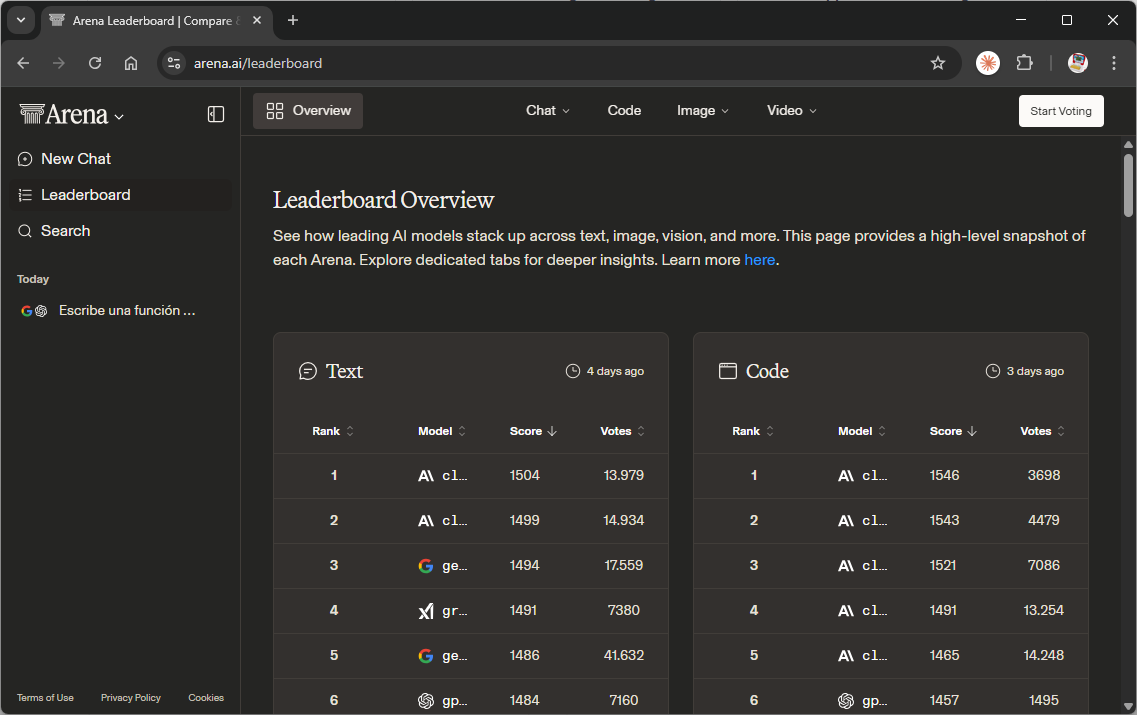Viewport: 1137px width, 715px height.
Task: Open rank 3 Google model in Text table
Action: (x=443, y=566)
